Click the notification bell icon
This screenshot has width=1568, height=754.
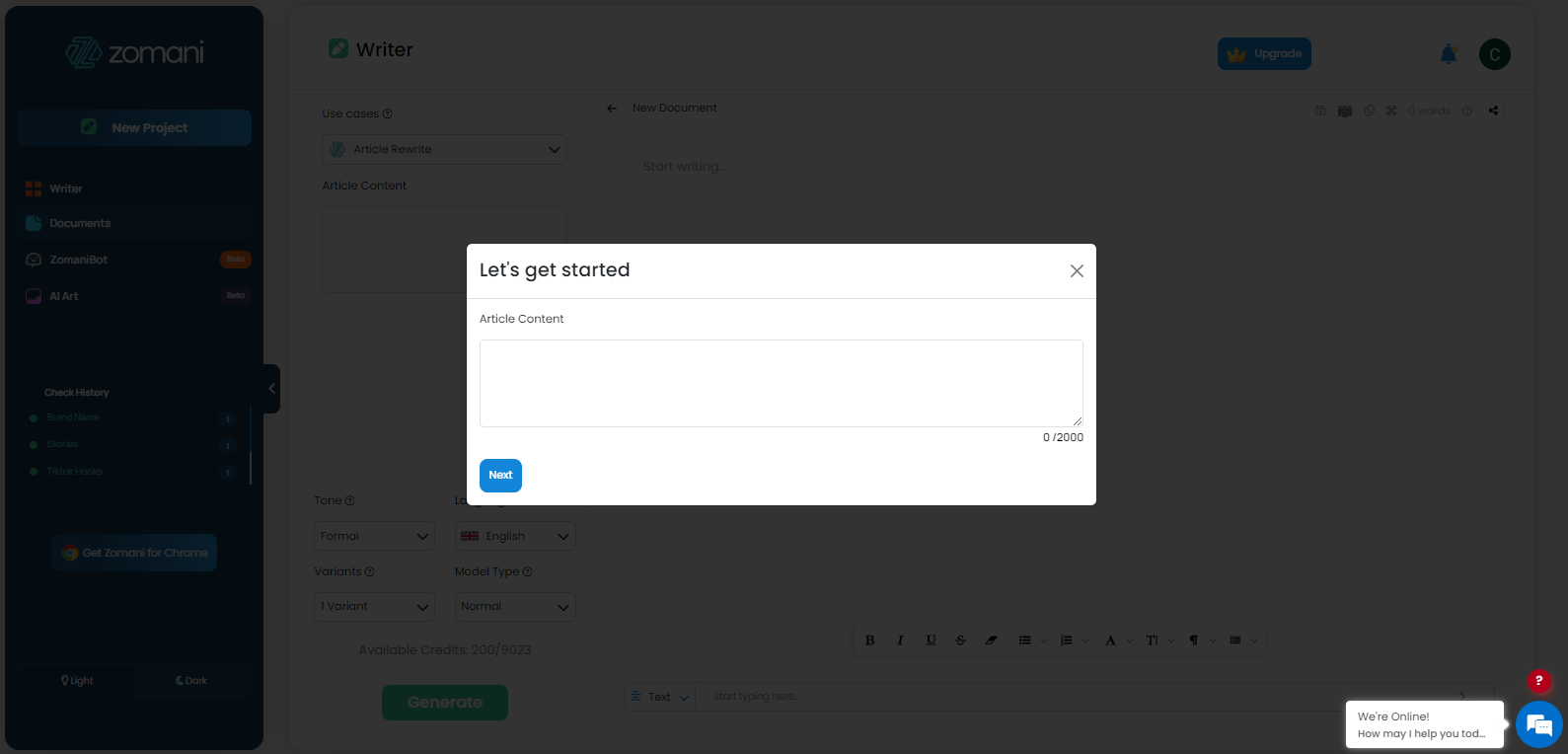click(x=1448, y=54)
